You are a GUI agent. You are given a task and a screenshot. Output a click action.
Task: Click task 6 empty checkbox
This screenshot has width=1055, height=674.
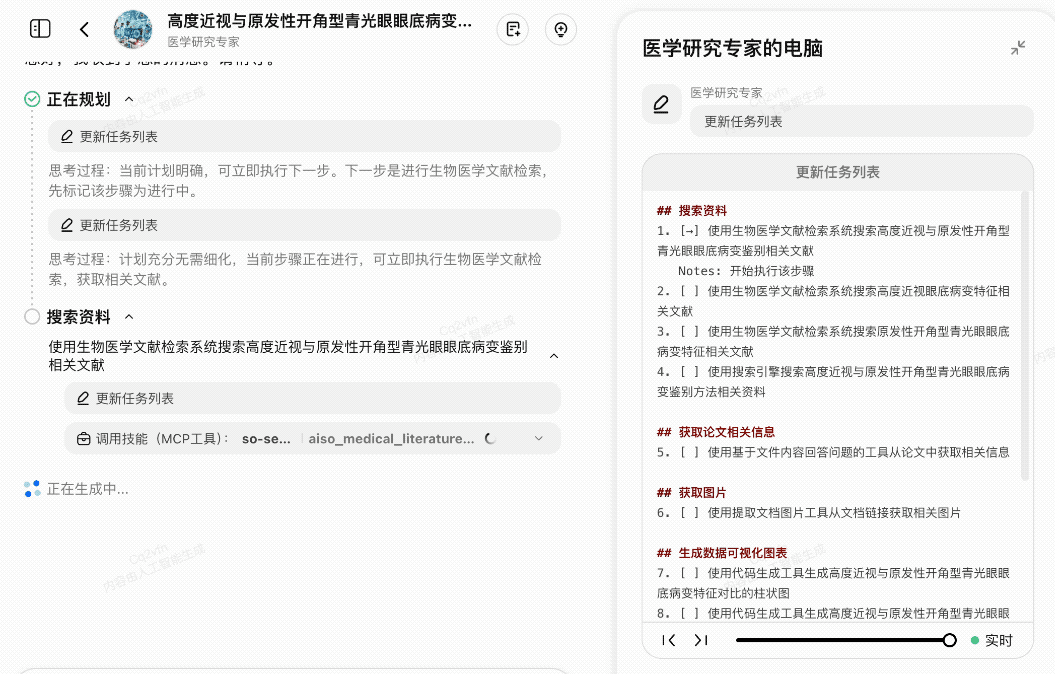[689, 513]
